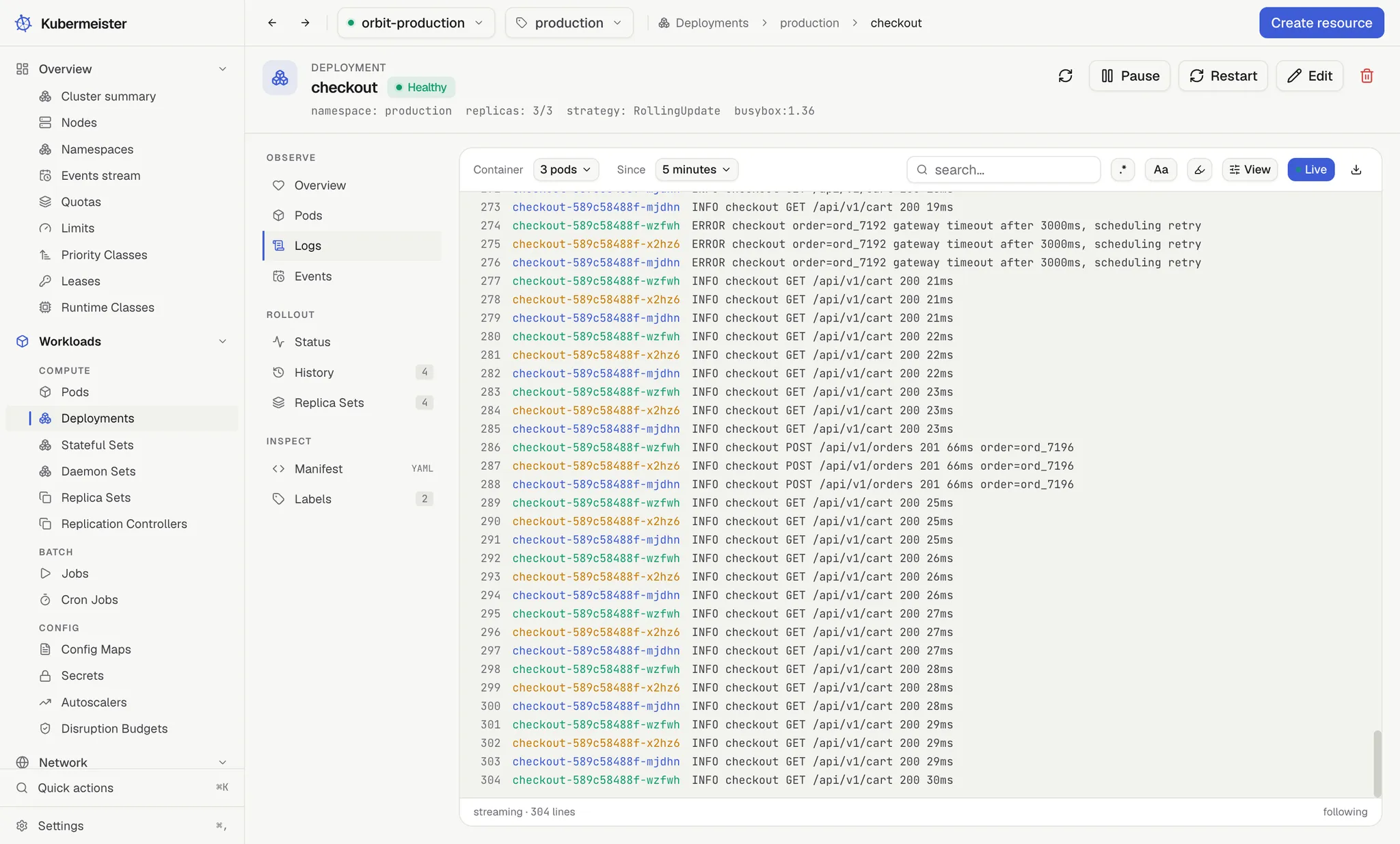Download the logs
The height and width of the screenshot is (844, 1400).
(1356, 170)
